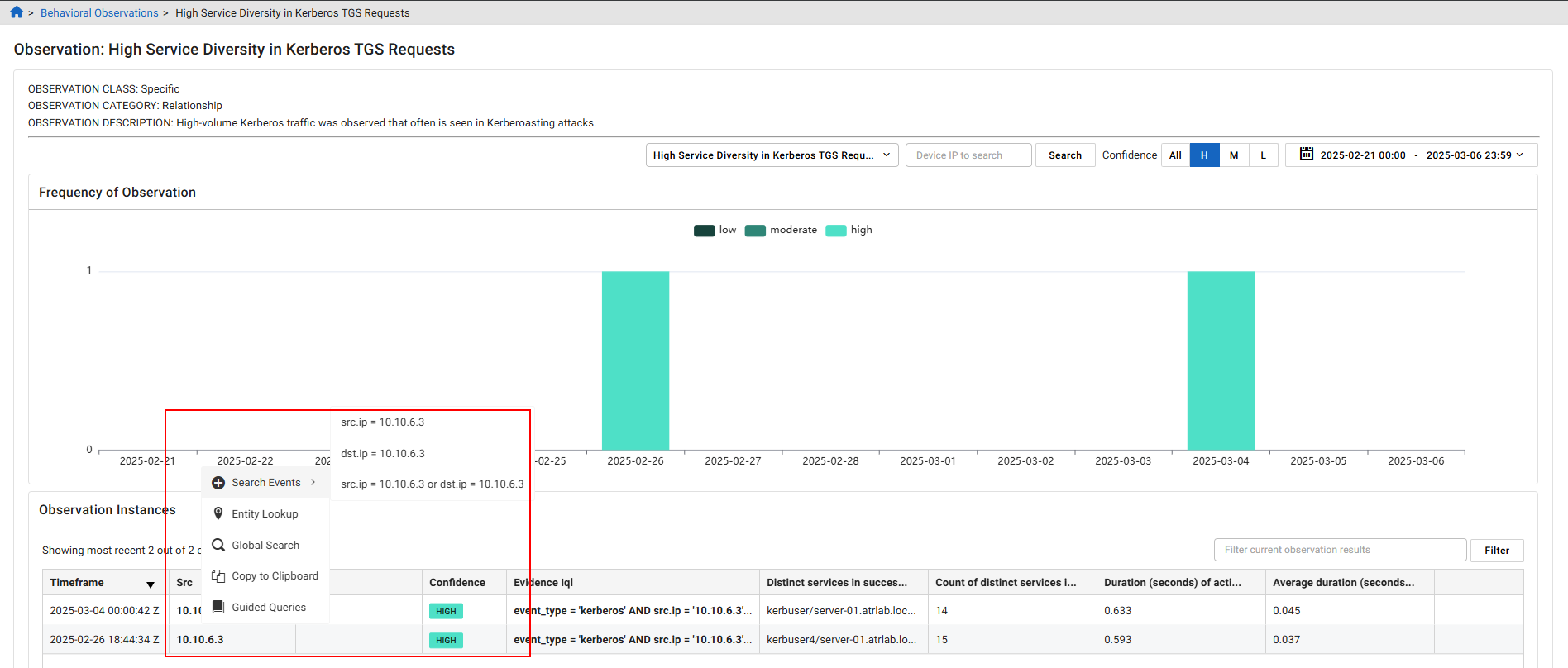Click the Entity Lookup pin icon
The image size is (1568, 668).
(218, 513)
